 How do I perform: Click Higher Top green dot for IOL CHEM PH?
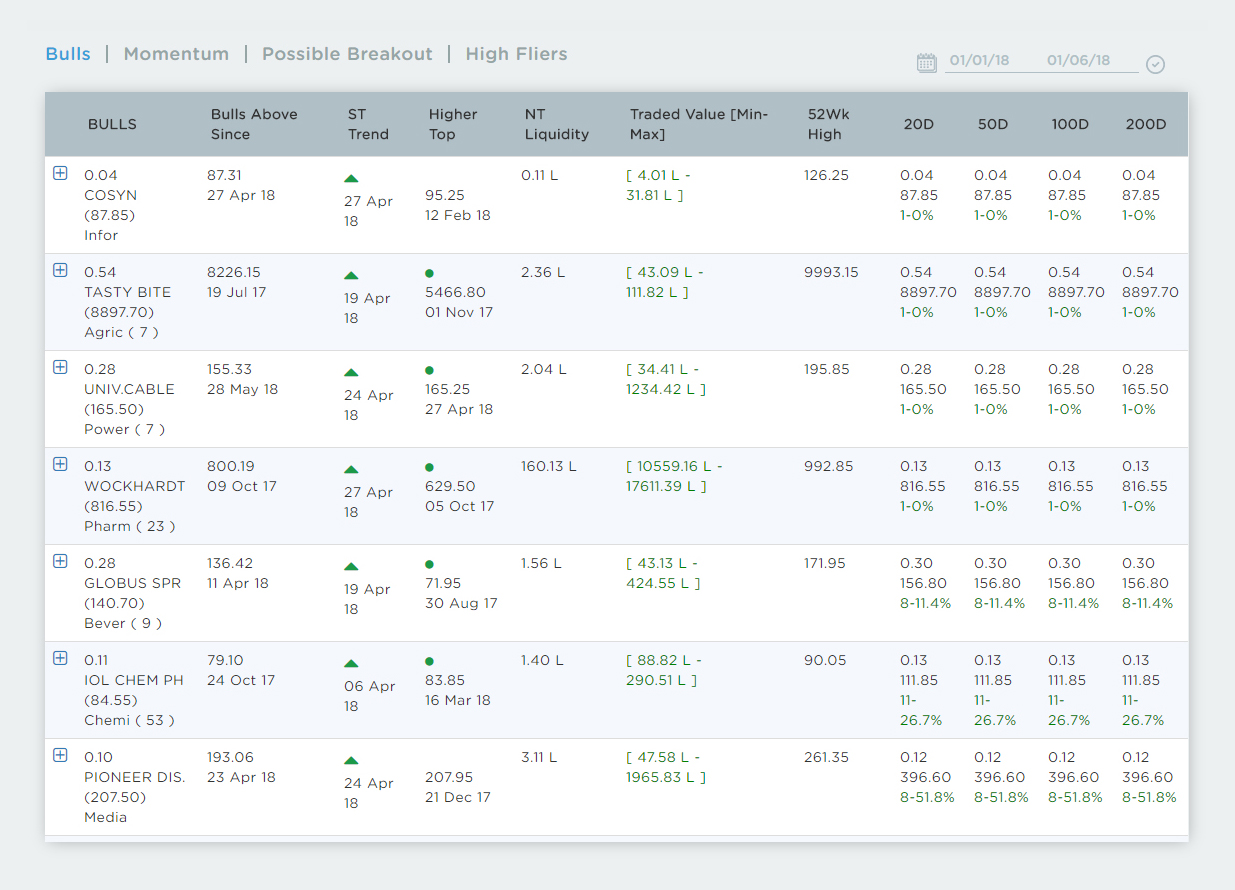[x=429, y=661]
